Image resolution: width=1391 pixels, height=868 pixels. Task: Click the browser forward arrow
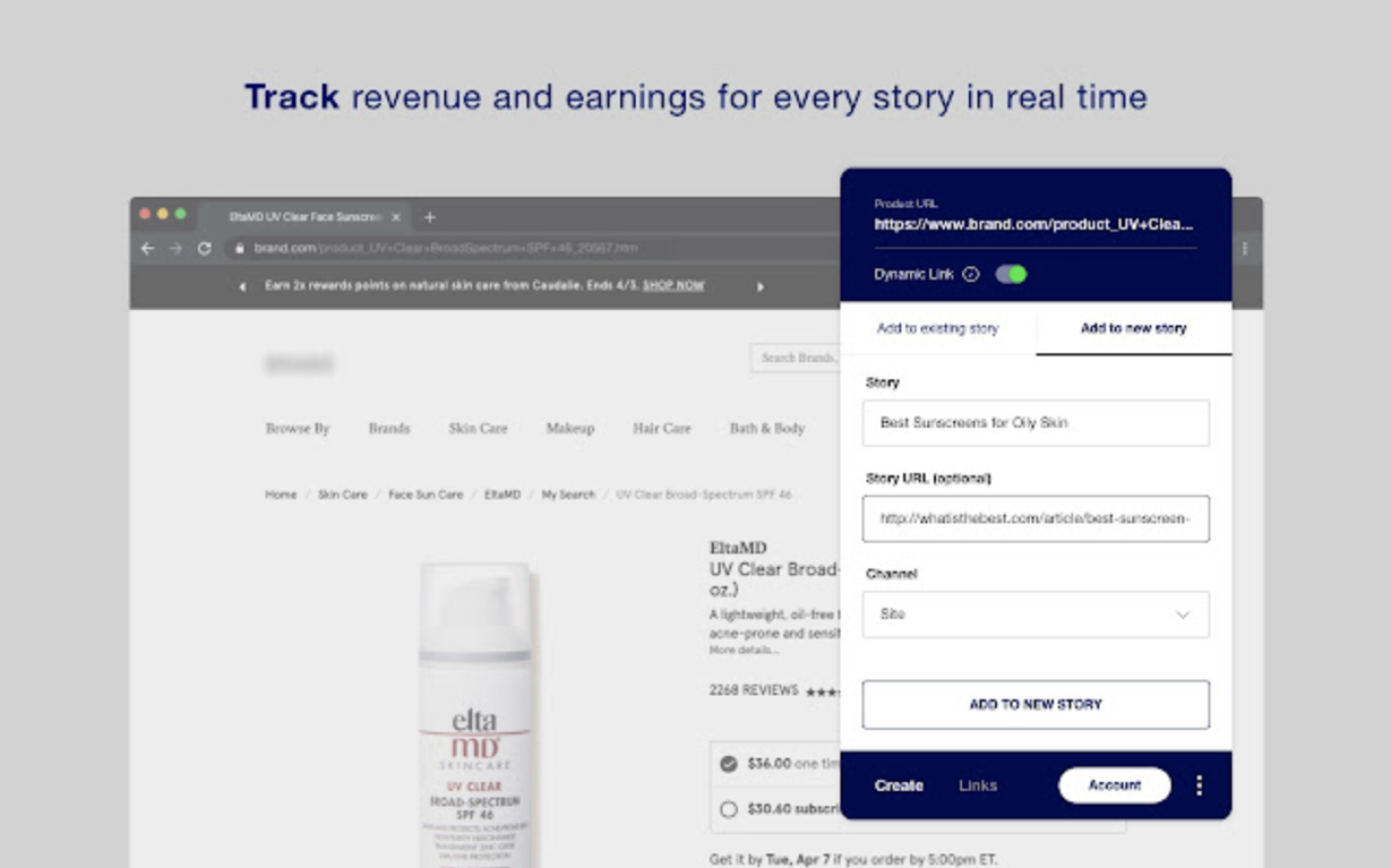pos(176,248)
